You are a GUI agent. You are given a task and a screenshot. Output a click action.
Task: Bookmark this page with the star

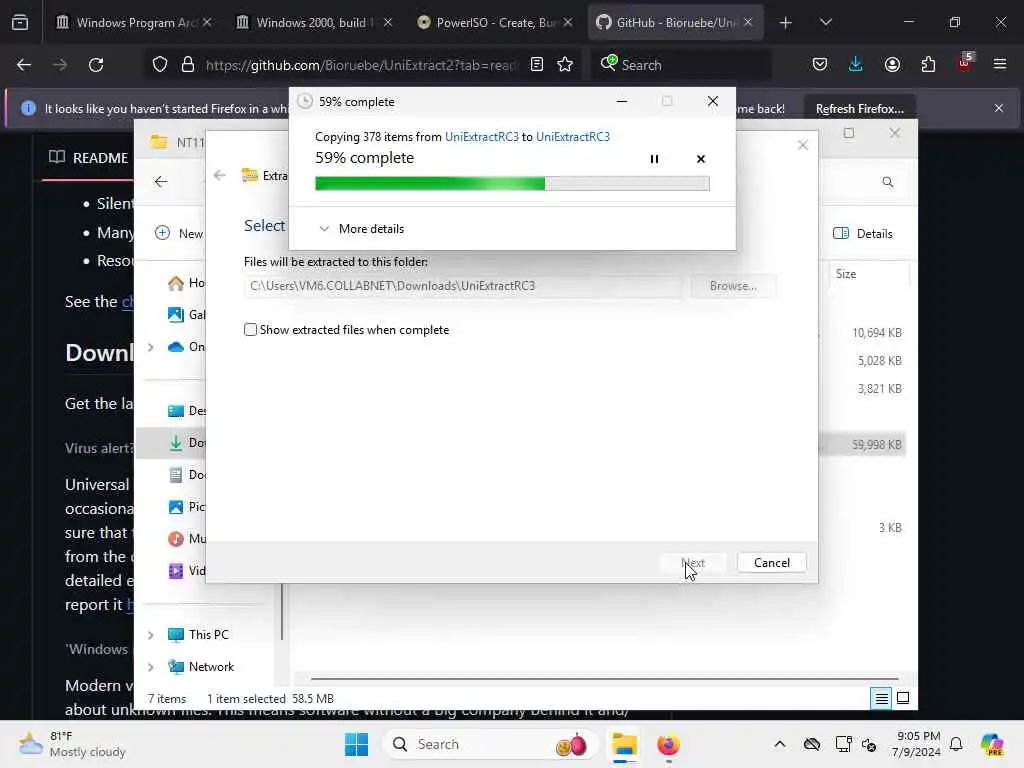pos(565,65)
